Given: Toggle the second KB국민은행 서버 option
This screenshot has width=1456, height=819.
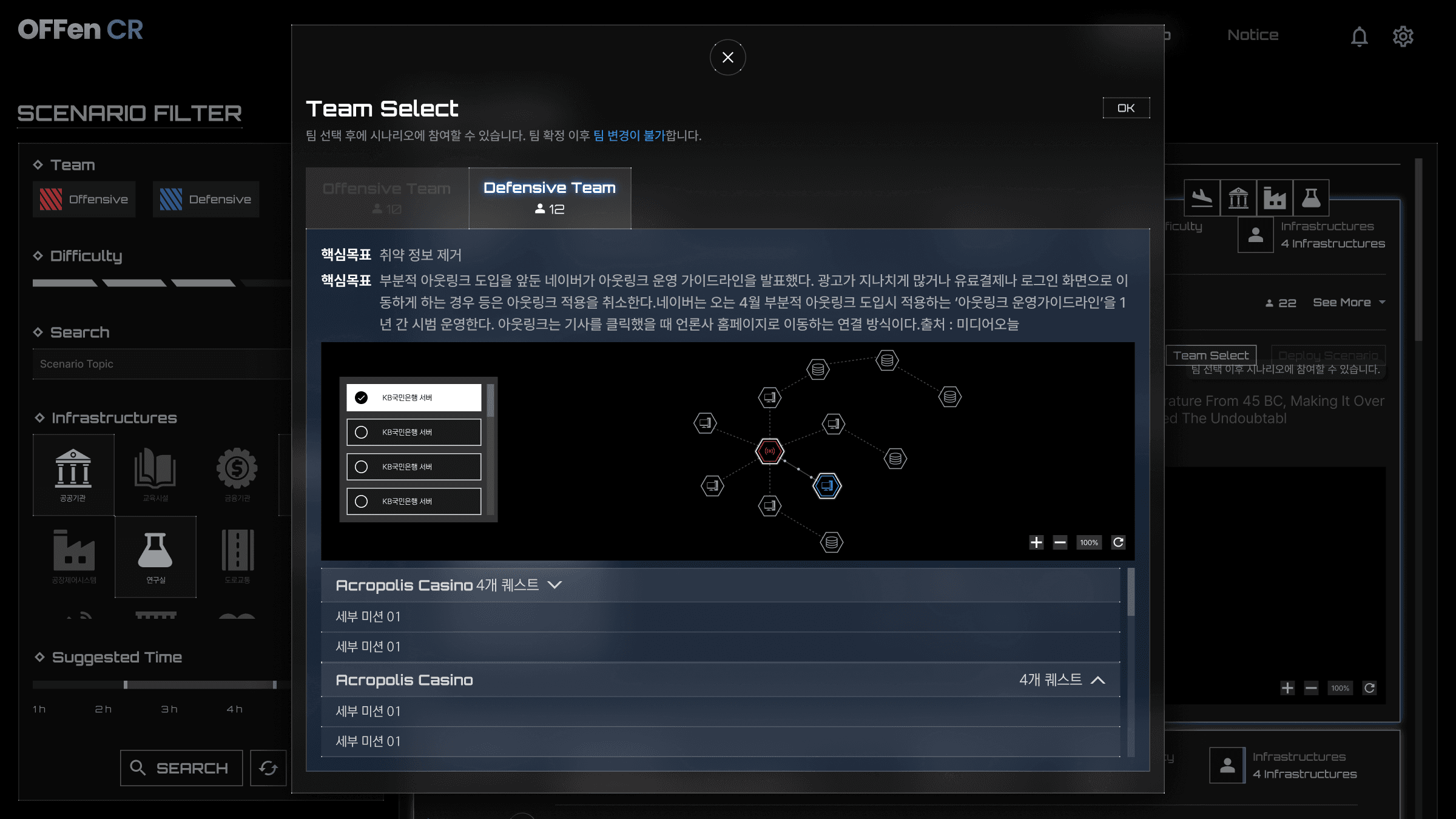Looking at the screenshot, I should click(361, 432).
